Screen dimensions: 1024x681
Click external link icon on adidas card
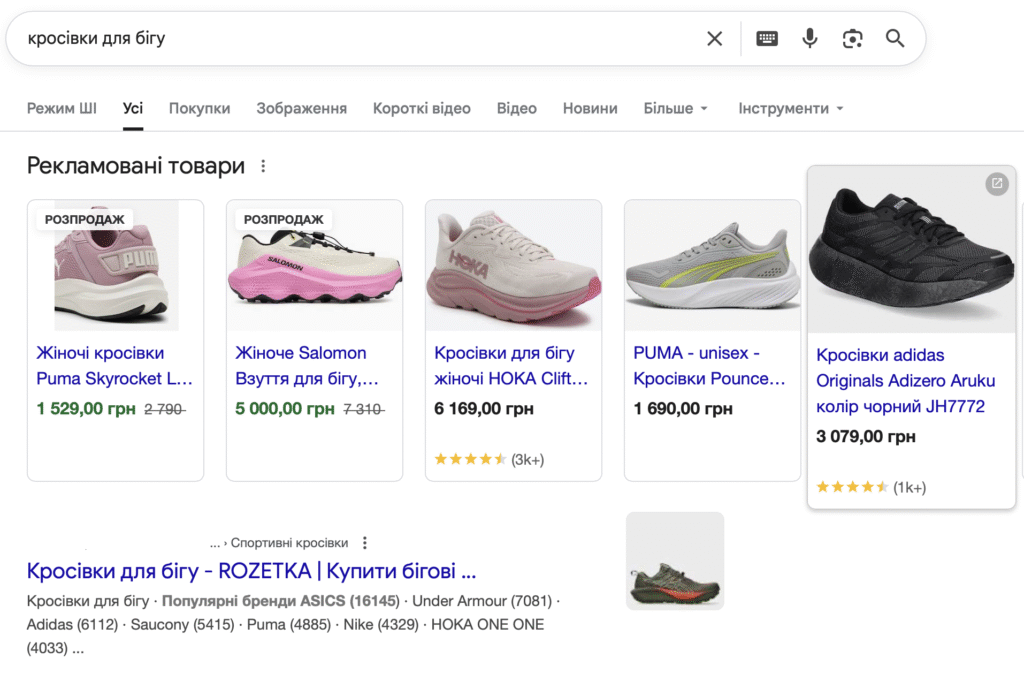point(996,183)
